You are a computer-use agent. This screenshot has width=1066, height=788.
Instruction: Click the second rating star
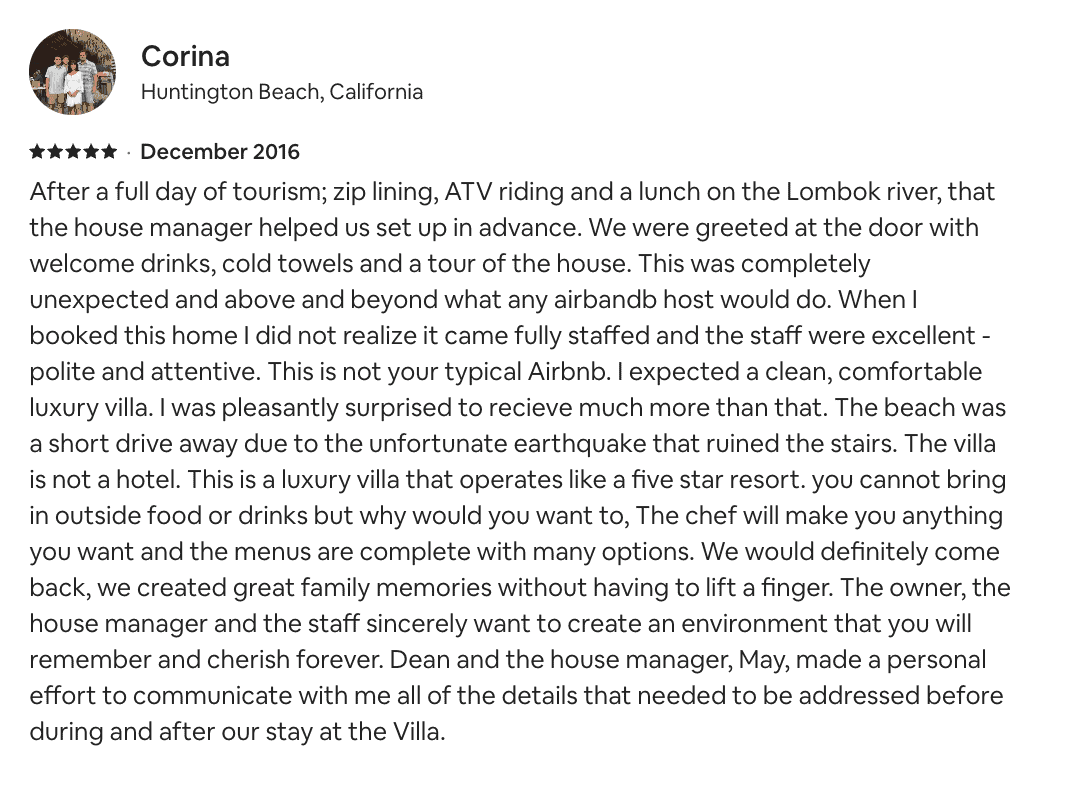click(55, 152)
